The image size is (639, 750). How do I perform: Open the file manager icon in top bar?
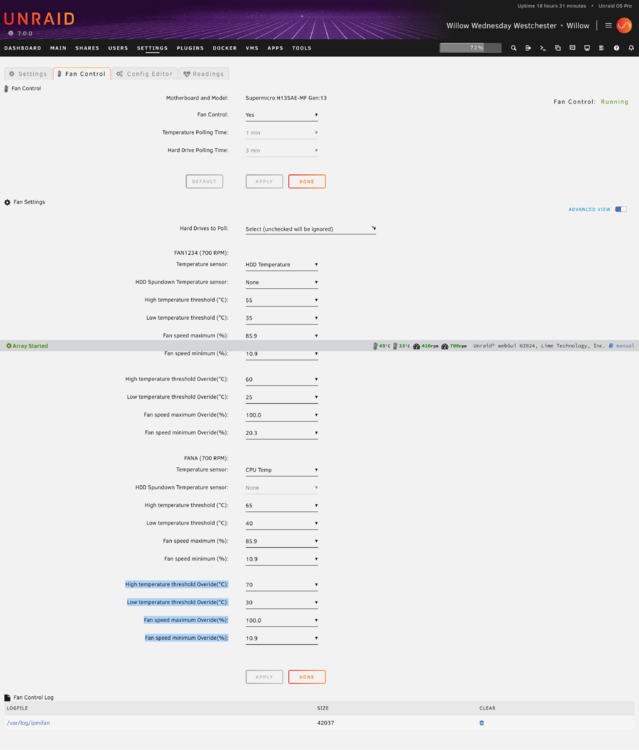coord(558,48)
